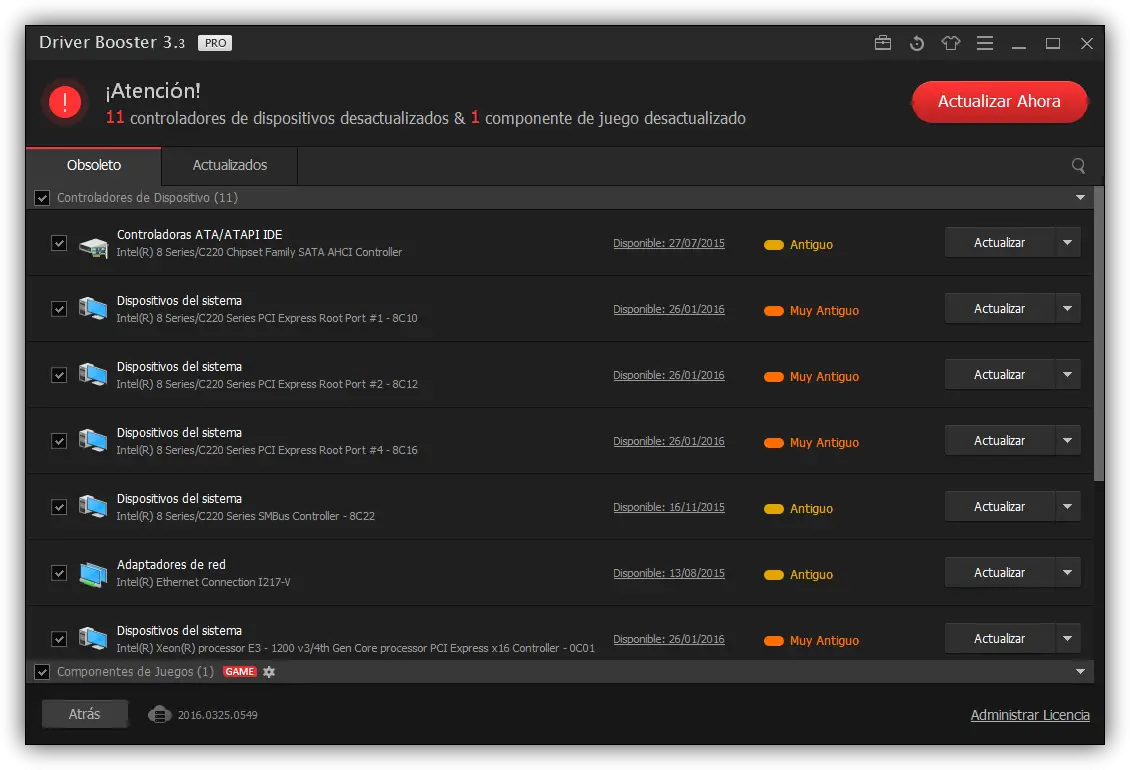1130x770 pixels.
Task: Open the Administrar Licencia link
Action: pyautogui.click(x=1030, y=715)
